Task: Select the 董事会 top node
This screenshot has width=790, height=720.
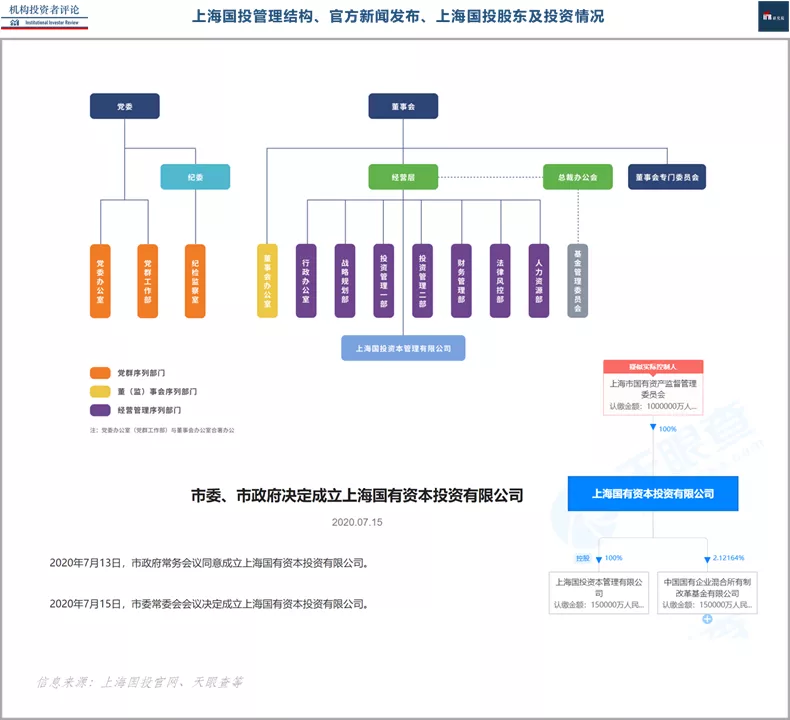Action: point(403,106)
